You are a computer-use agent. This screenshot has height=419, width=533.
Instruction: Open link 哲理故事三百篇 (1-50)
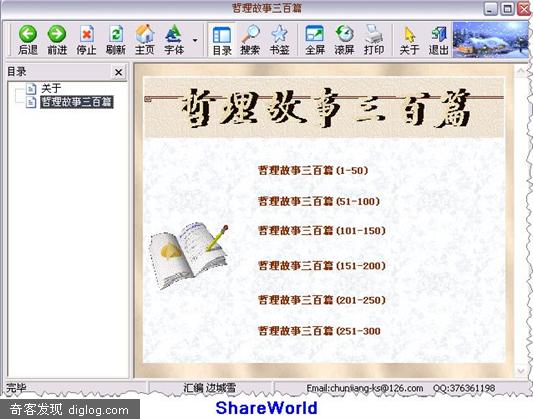(313, 171)
